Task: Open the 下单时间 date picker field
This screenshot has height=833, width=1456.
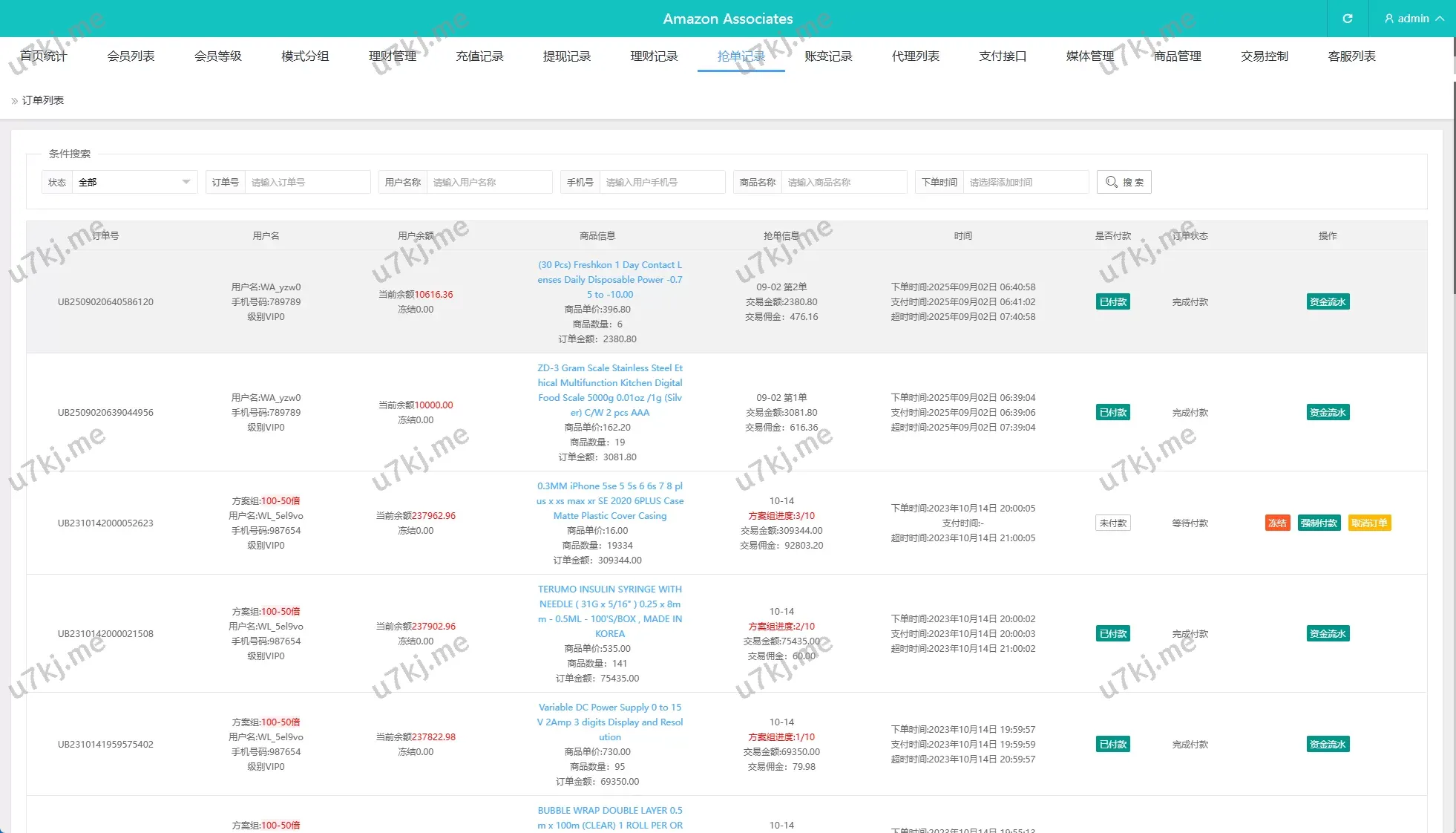Action: tap(1026, 182)
